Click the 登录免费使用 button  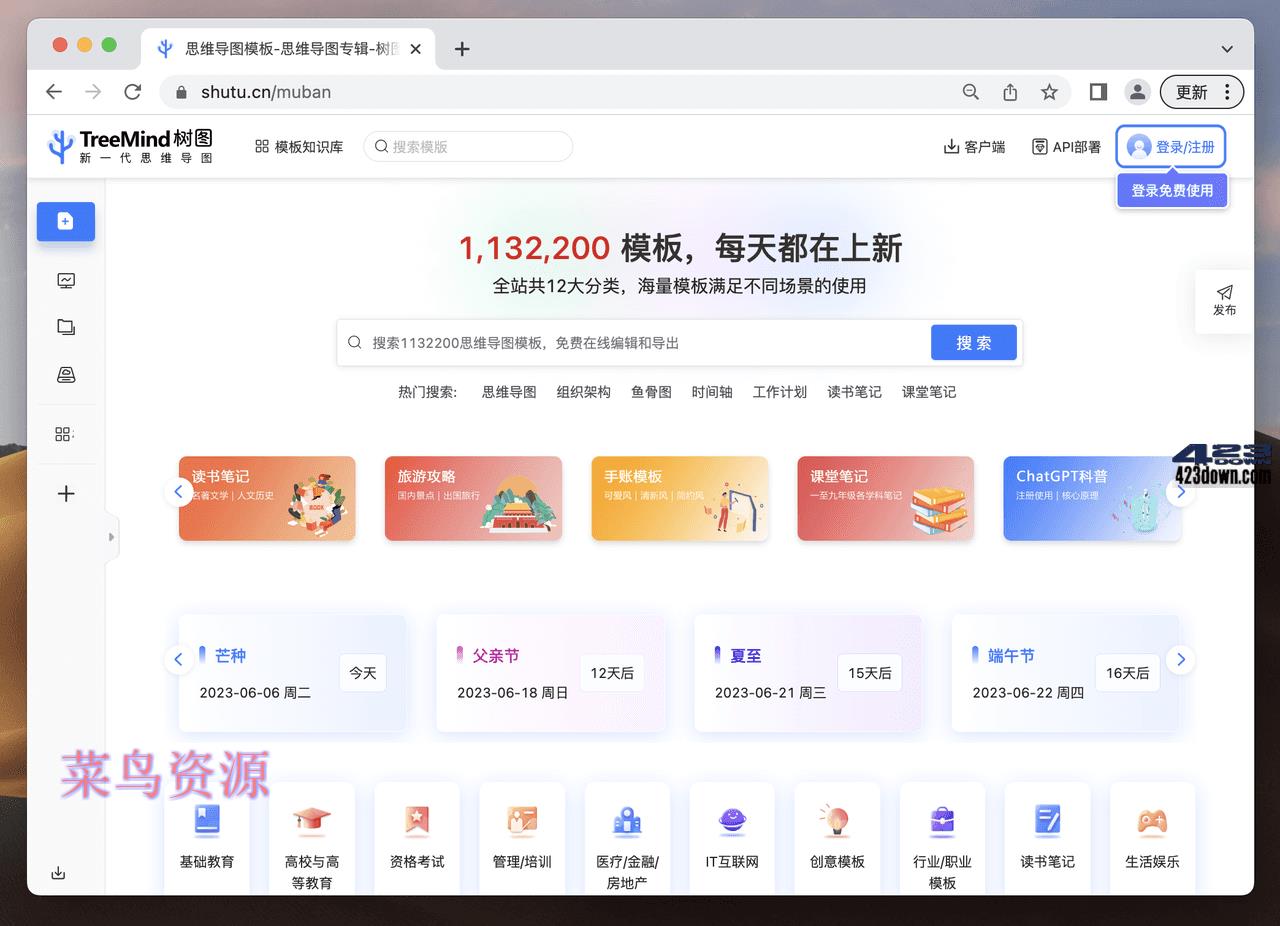click(x=1171, y=190)
